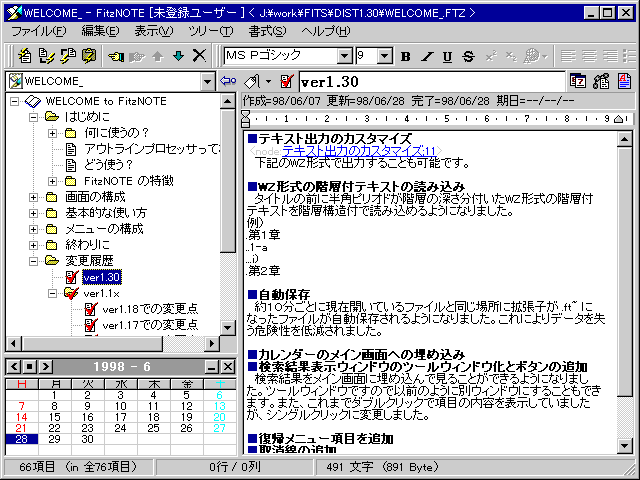Align text right using toolbar icon

[610, 56]
